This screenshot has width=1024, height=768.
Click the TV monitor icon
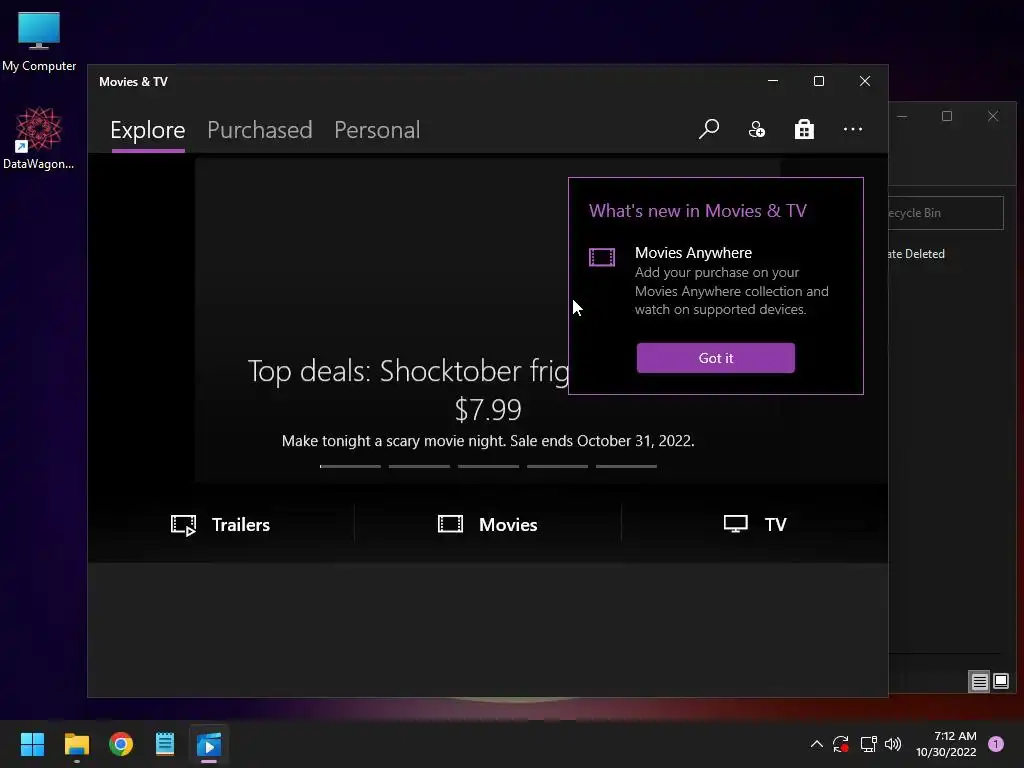point(735,524)
